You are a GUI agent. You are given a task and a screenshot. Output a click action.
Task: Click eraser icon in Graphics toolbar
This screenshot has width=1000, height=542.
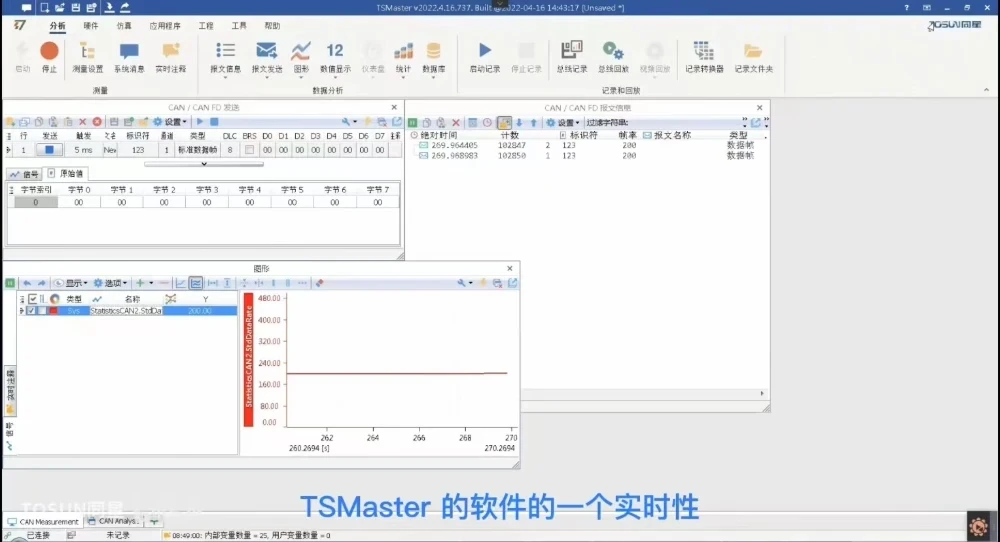[x=320, y=283]
